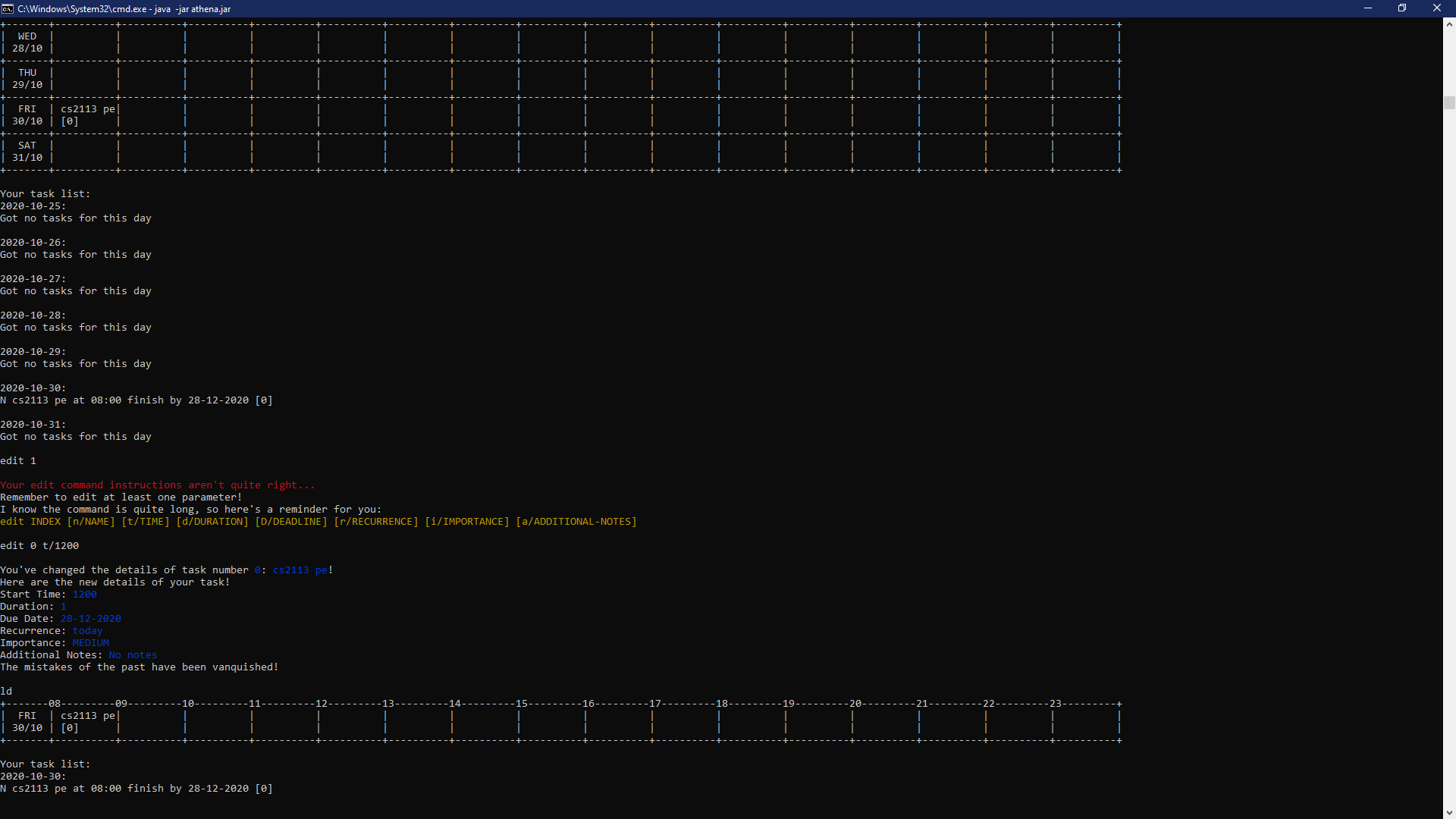Click the hour 12 marker in timetable header
1456x819 pixels.
[322, 704]
